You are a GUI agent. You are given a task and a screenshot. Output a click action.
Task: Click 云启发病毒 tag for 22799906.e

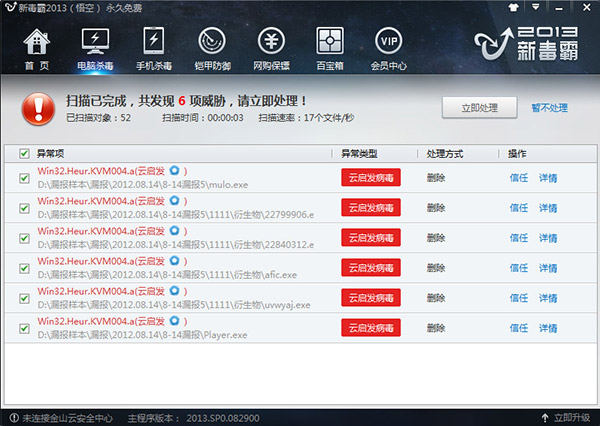coord(371,207)
